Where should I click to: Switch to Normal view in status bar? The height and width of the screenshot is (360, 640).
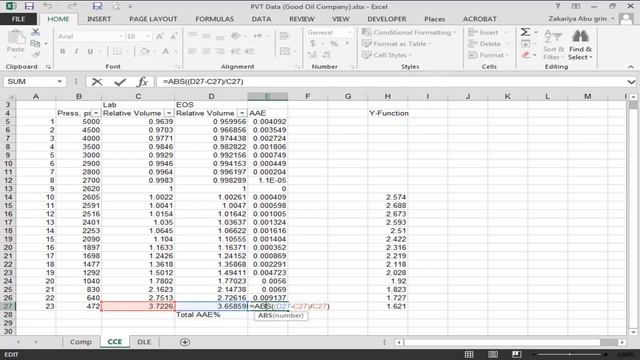(x=469, y=354)
